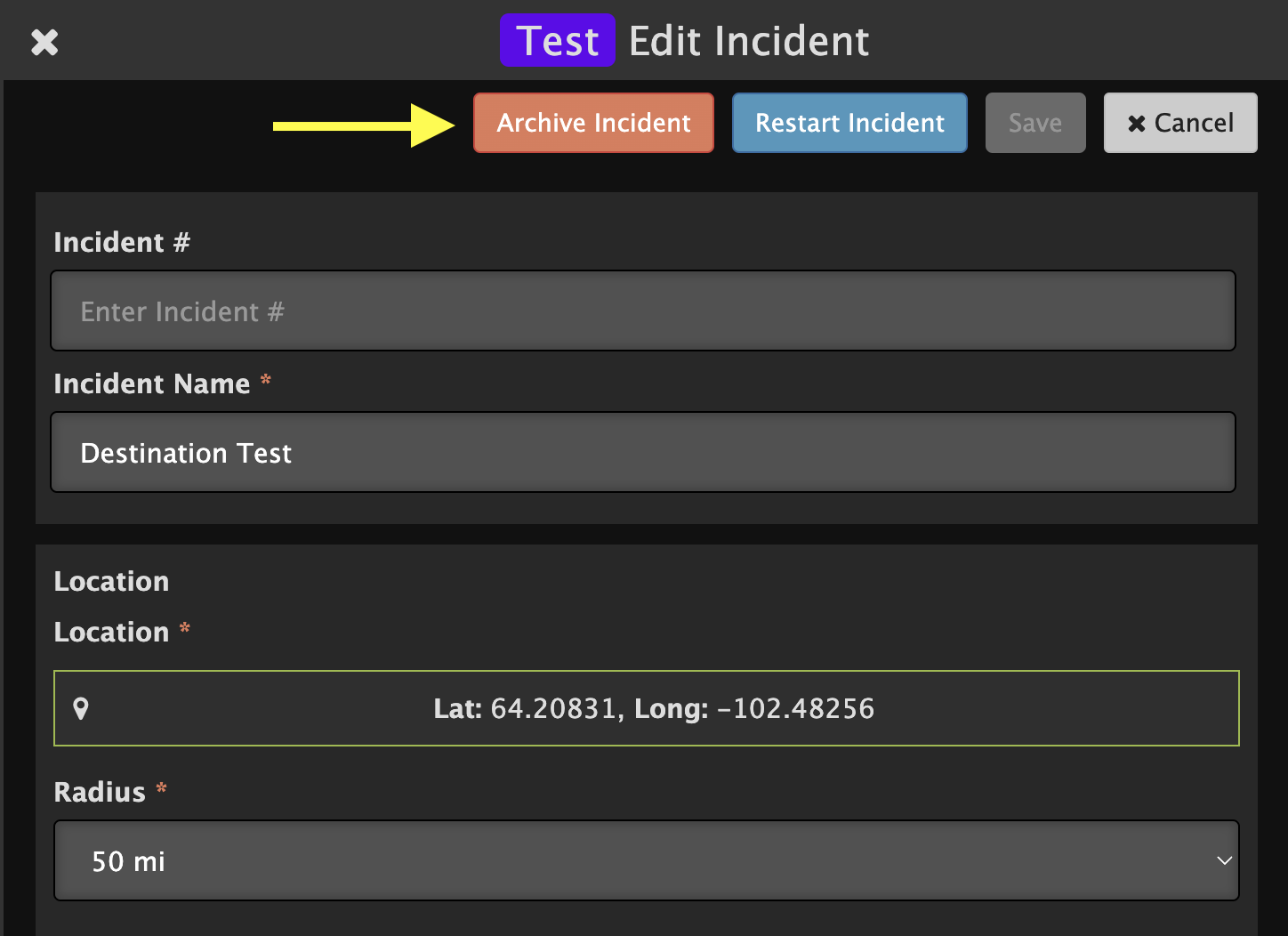This screenshot has width=1288, height=936.
Task: Focus the Enter Incident # input field
Action: (643, 311)
